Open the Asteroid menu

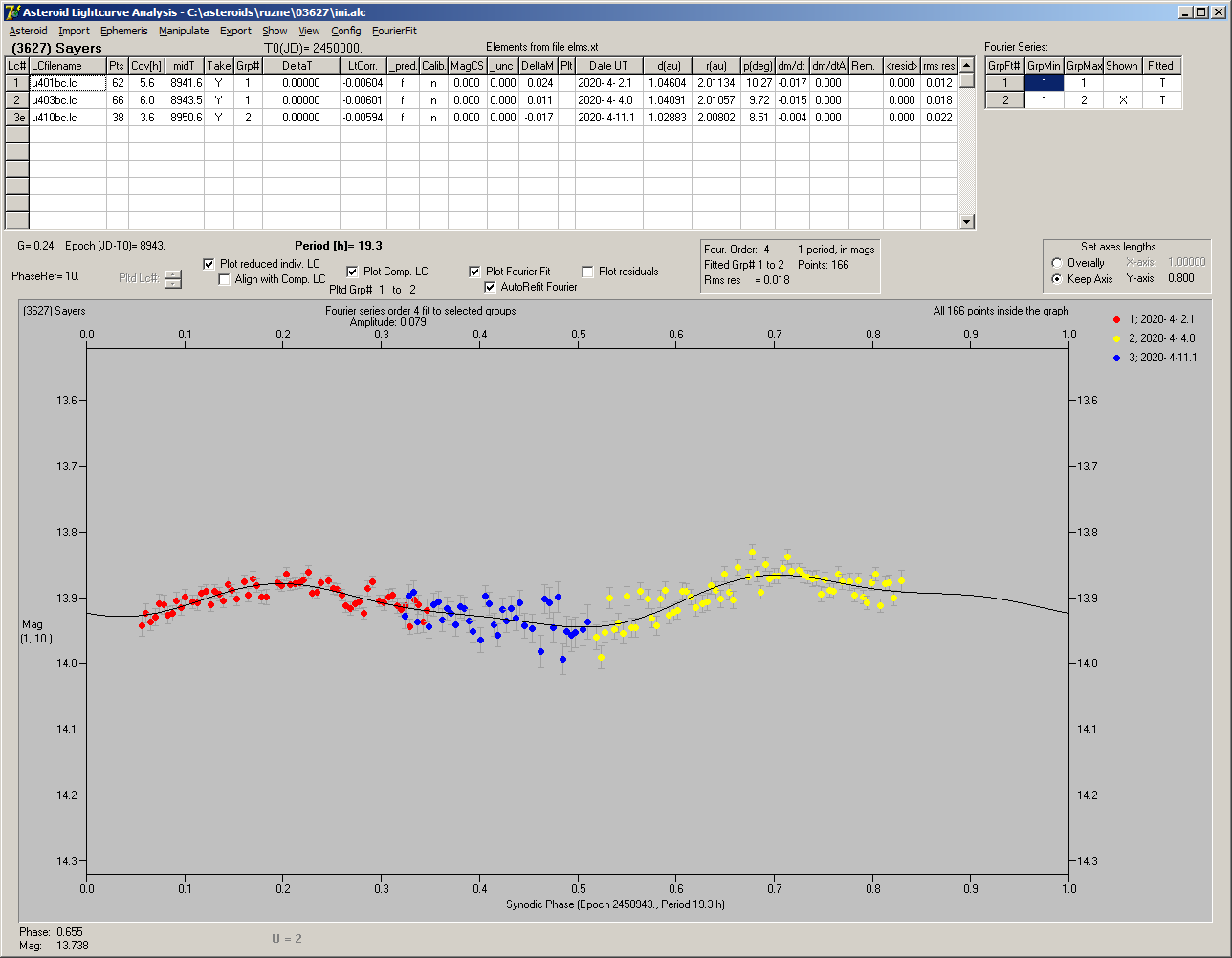click(x=28, y=31)
